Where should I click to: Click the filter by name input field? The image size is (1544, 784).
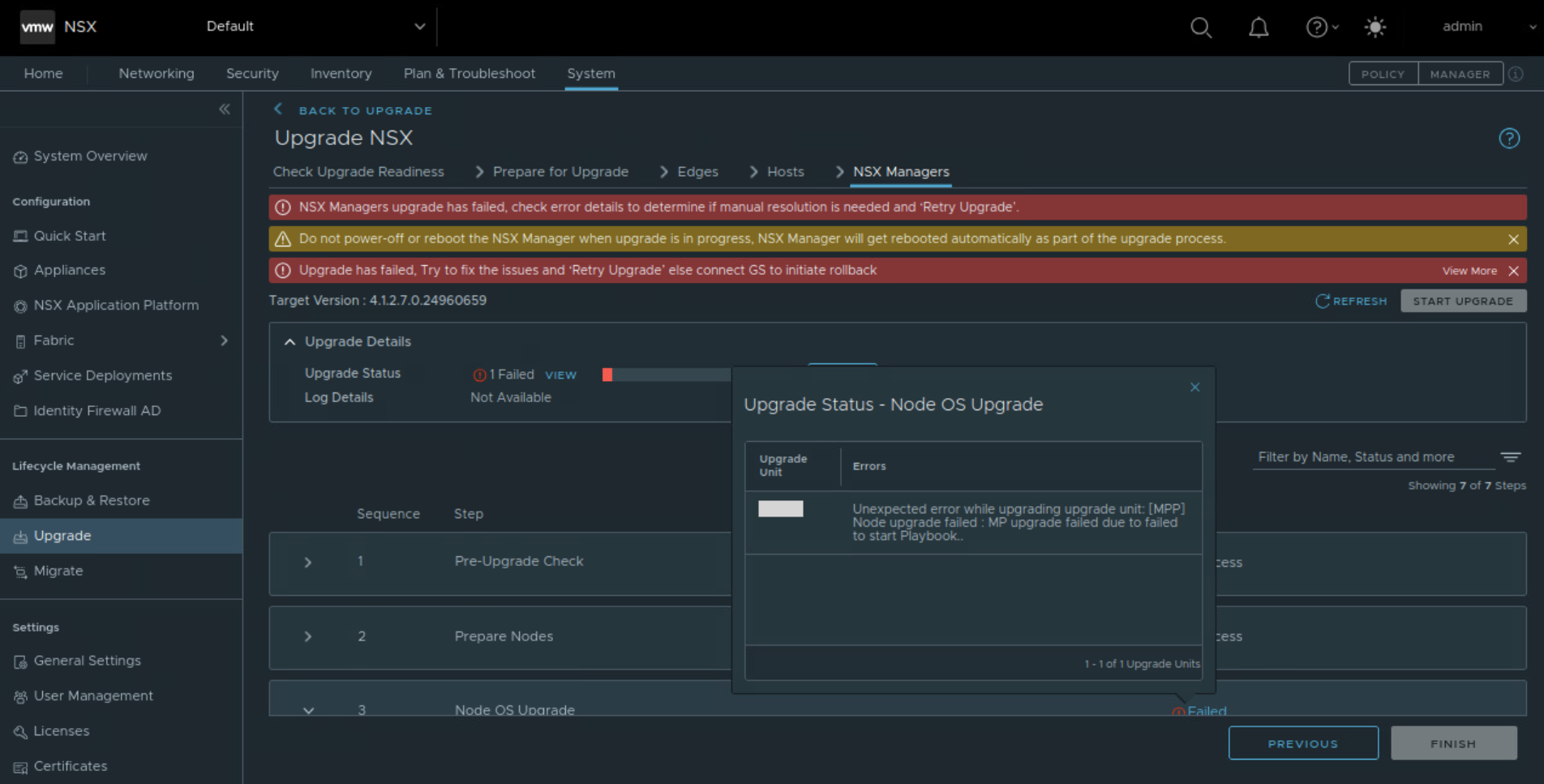tap(1373, 457)
